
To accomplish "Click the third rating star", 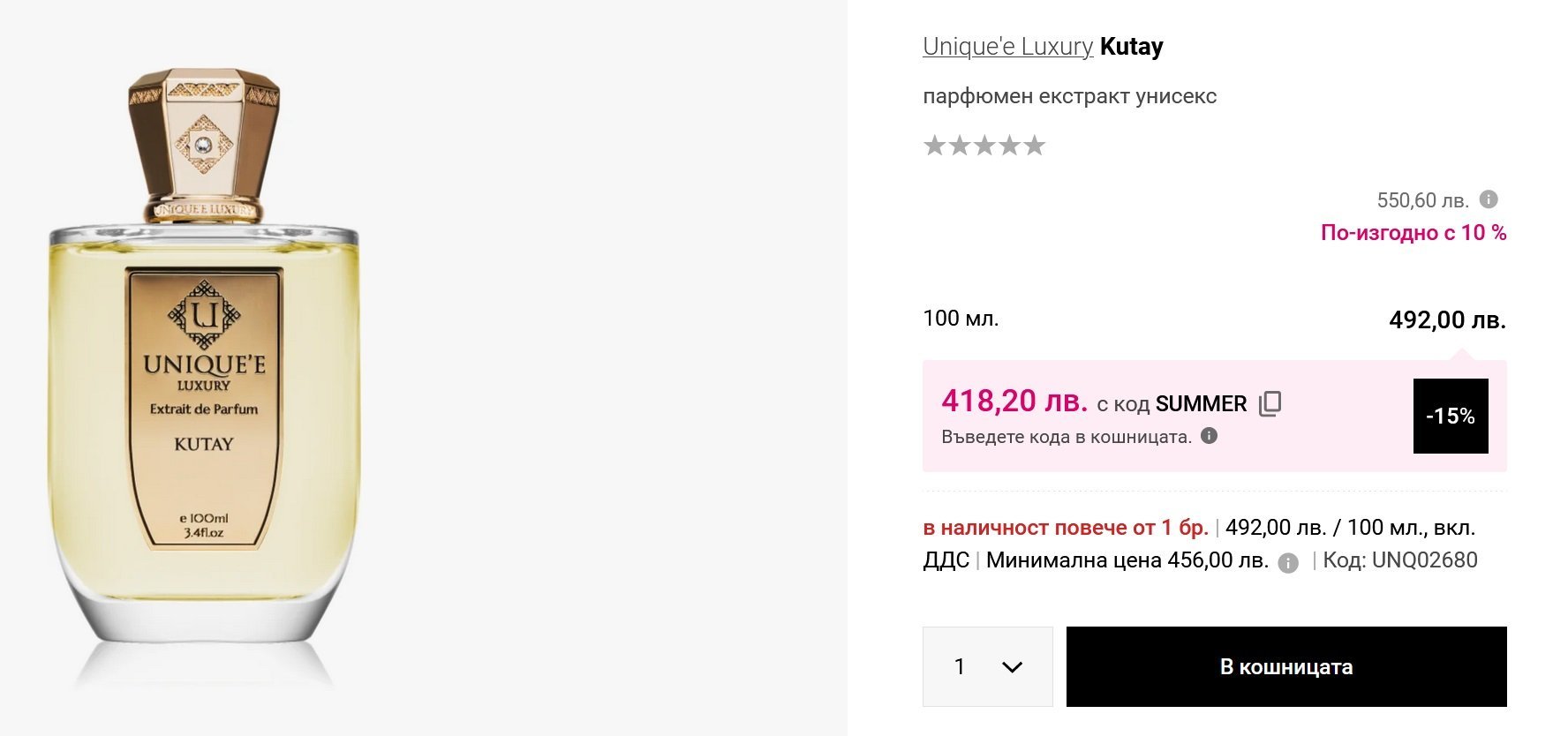I will click(x=984, y=146).
